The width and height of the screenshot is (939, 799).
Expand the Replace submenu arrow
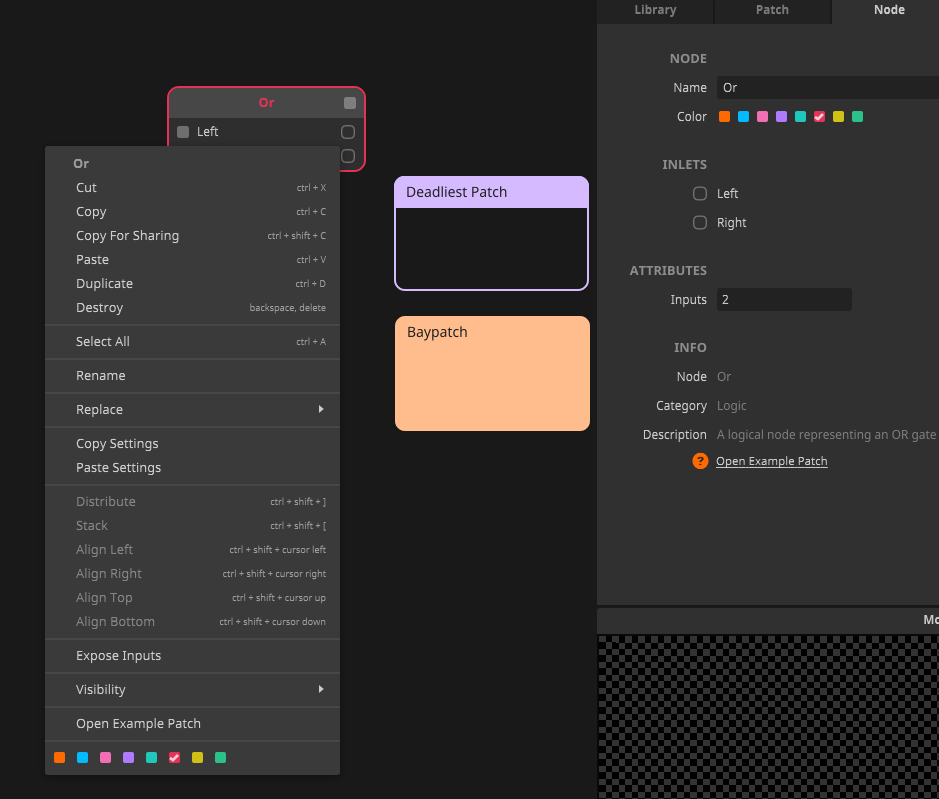[321, 409]
